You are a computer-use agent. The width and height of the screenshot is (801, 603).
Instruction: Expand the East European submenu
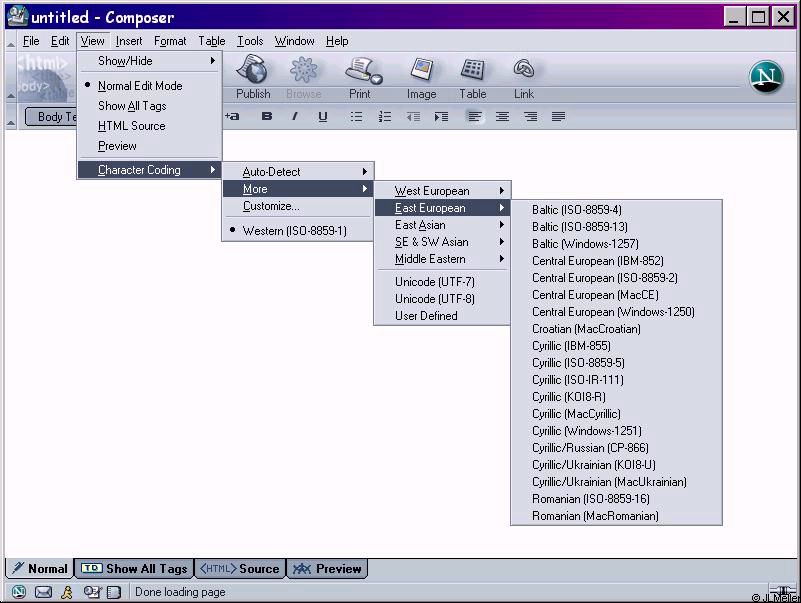click(x=442, y=208)
